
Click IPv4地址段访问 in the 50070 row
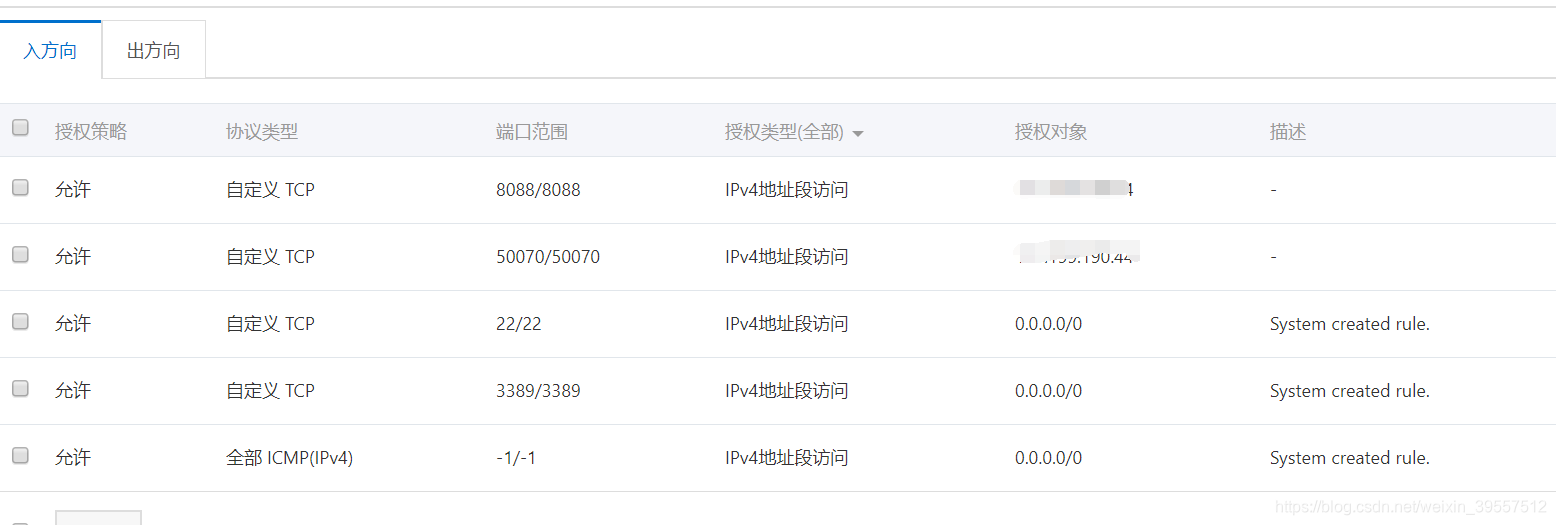tap(787, 257)
